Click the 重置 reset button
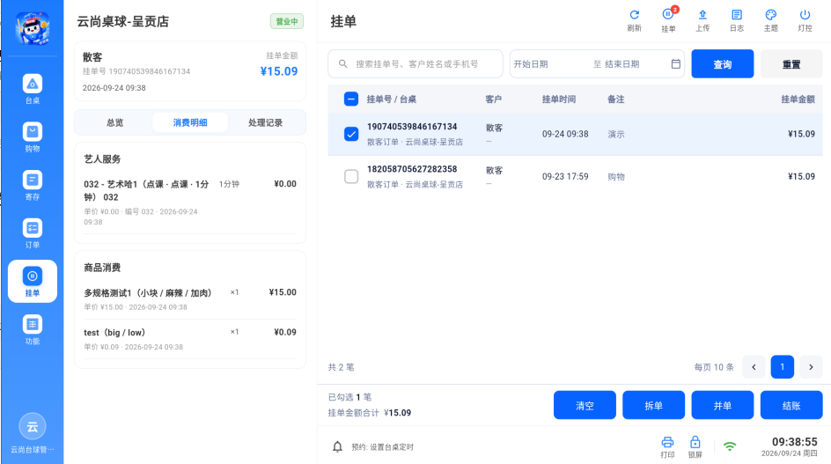This screenshot has width=831, height=464. coord(791,64)
